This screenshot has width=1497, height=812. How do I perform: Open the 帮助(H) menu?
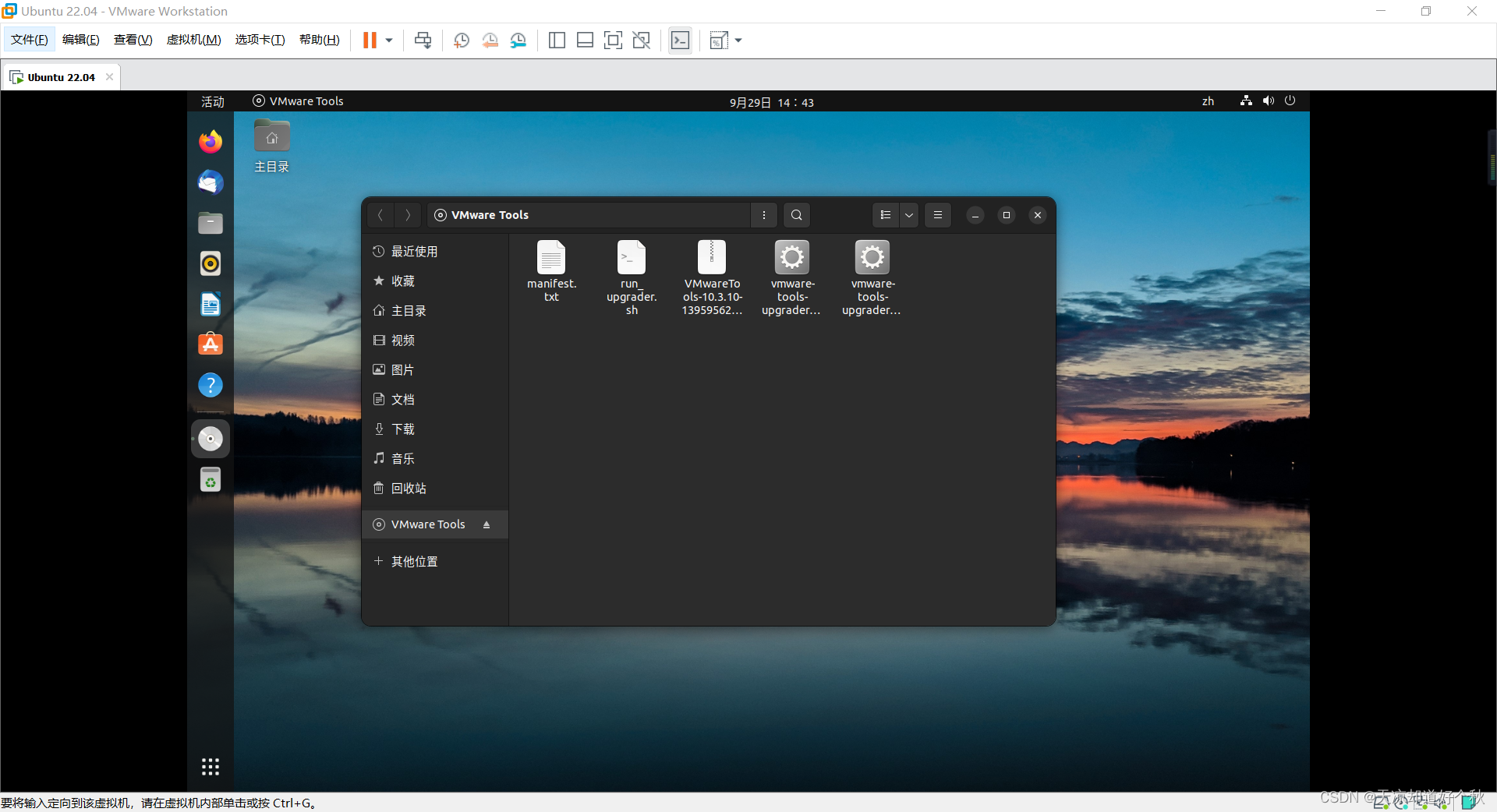coord(320,40)
